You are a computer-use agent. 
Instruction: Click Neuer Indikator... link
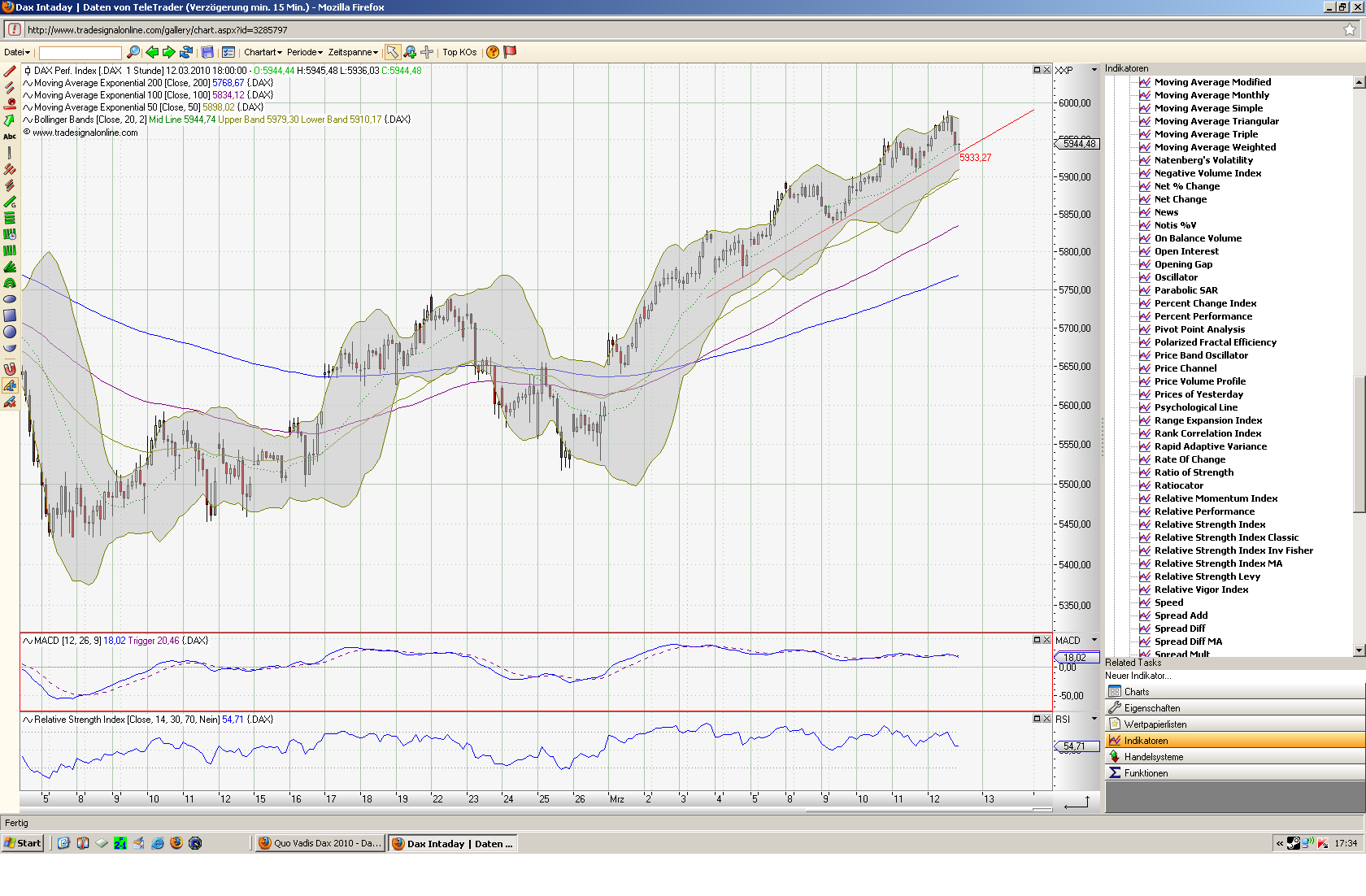point(1138,676)
